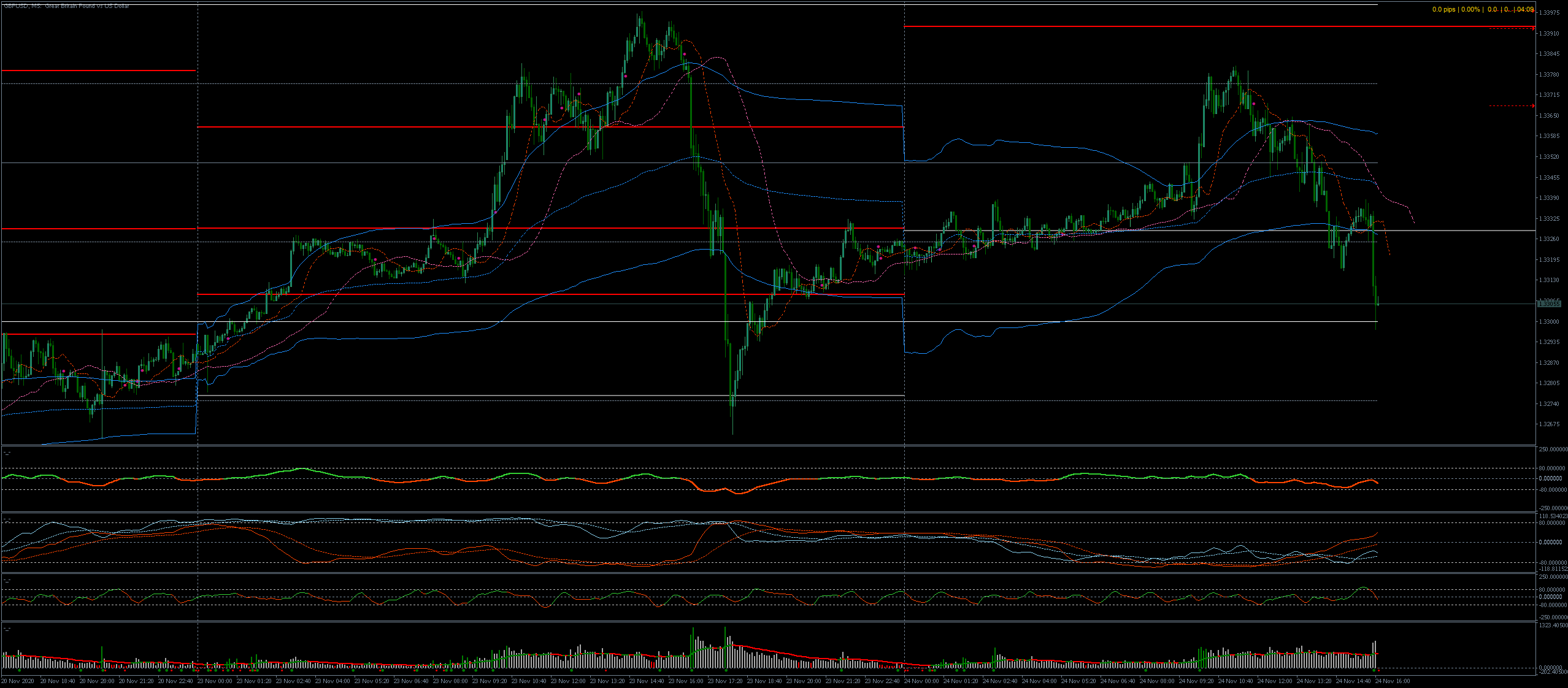The image size is (1568, 688).
Task: Click the 1.33520 price scale label
Action: click(1550, 157)
